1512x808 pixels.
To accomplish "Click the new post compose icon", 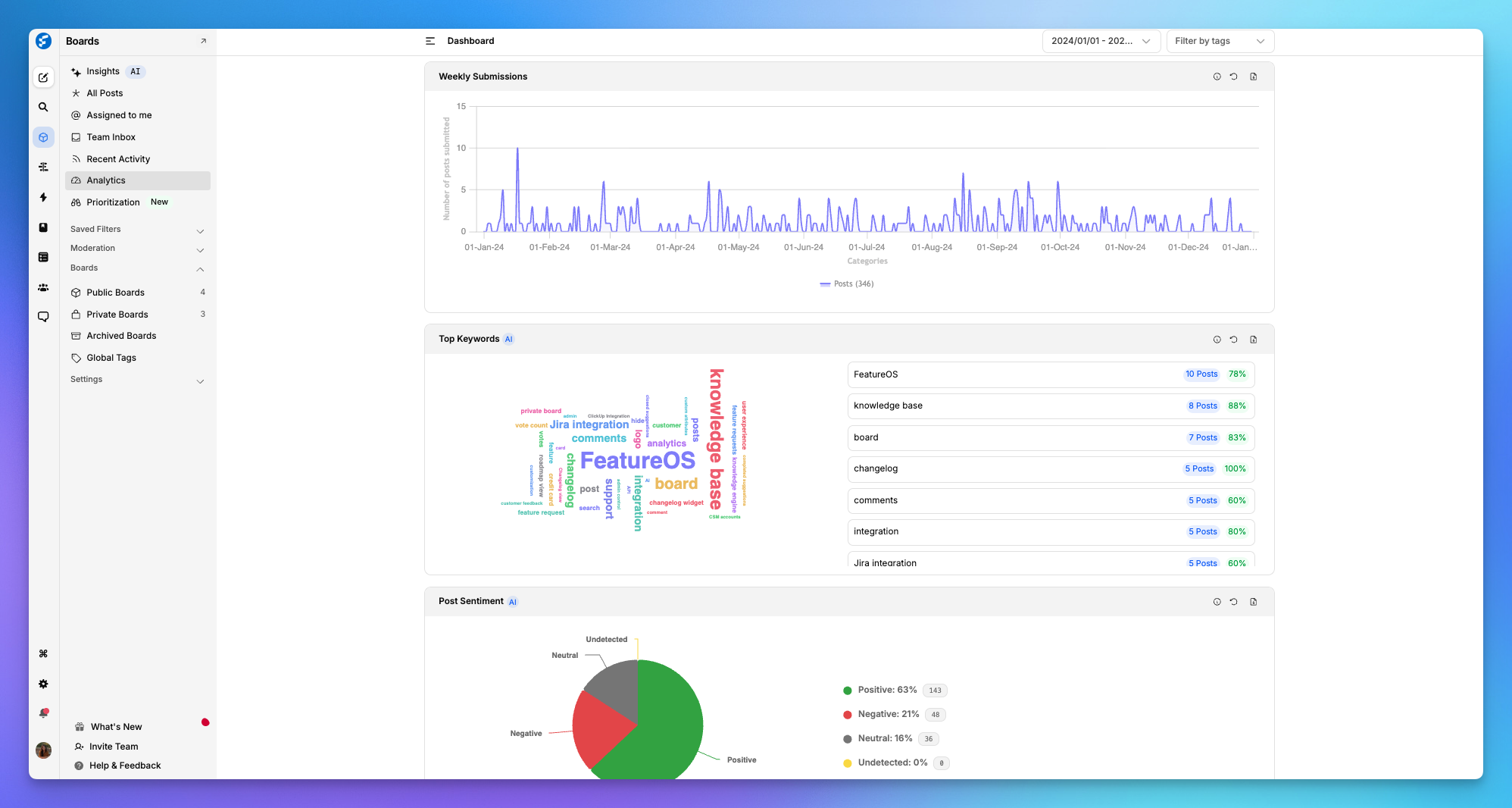I will click(x=43, y=77).
